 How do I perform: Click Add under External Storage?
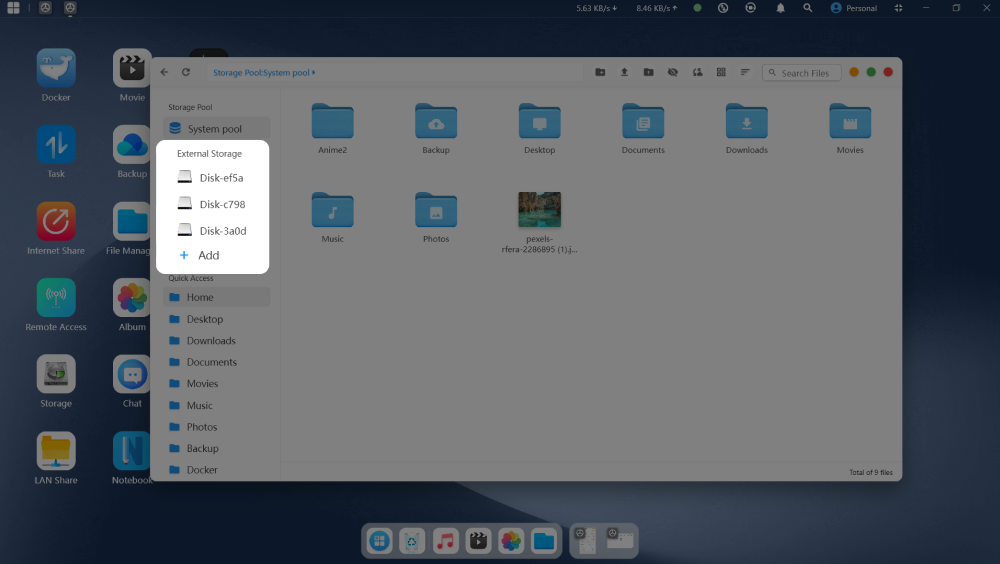point(208,256)
